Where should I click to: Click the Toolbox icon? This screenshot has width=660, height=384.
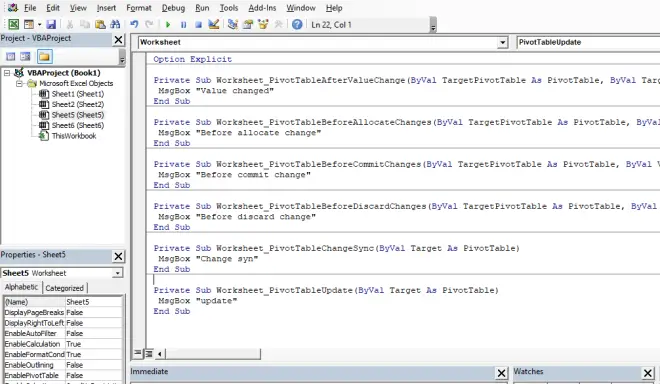[278, 24]
